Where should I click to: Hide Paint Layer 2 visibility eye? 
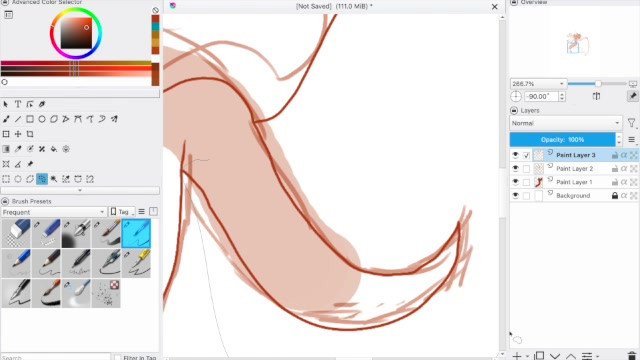coord(516,168)
